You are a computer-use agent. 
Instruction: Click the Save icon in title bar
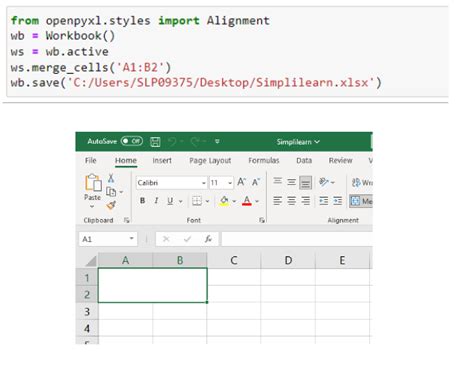coord(155,142)
